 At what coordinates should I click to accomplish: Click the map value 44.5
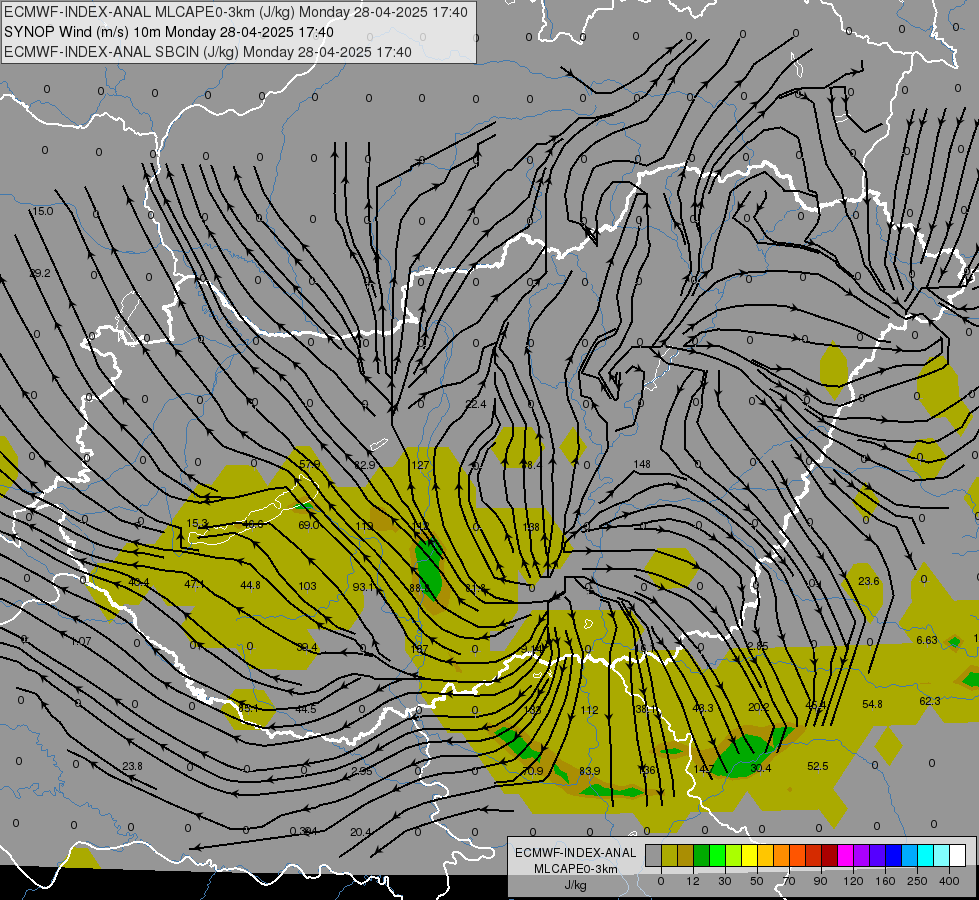[x=306, y=709]
